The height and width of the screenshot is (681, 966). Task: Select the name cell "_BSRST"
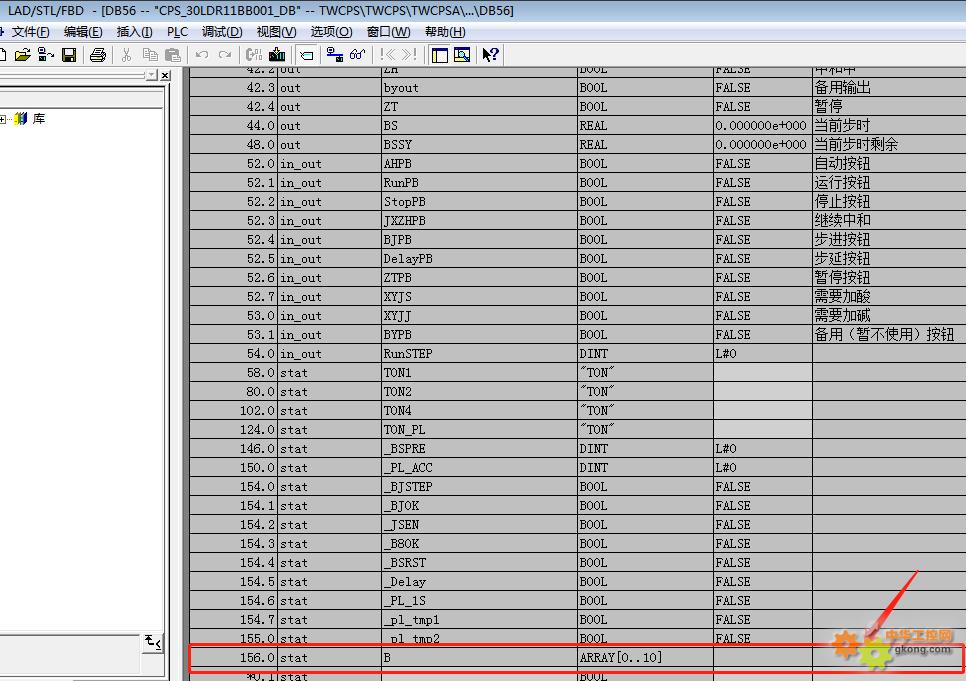coord(479,563)
